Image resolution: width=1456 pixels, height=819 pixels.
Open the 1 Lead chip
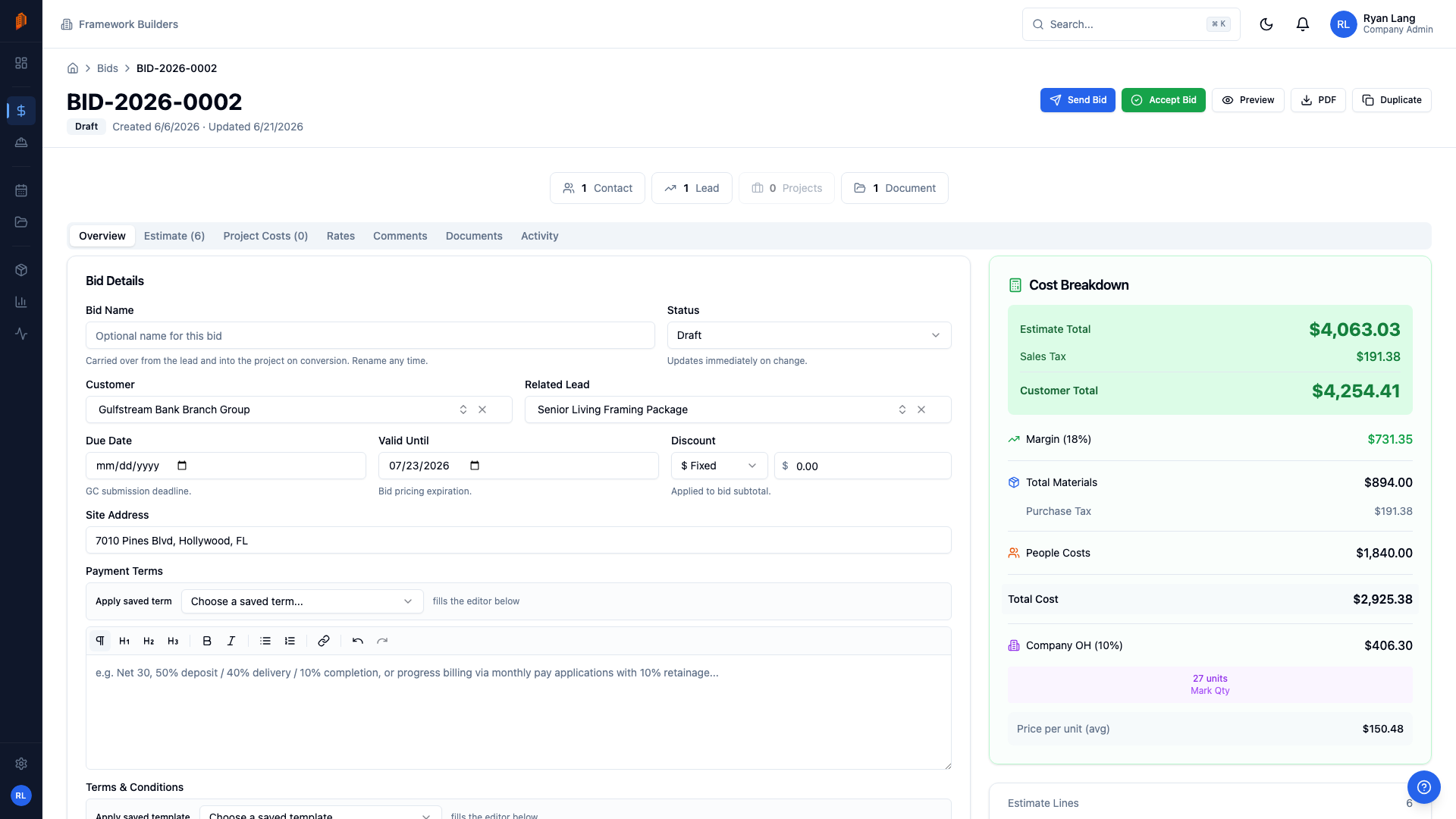pos(692,188)
